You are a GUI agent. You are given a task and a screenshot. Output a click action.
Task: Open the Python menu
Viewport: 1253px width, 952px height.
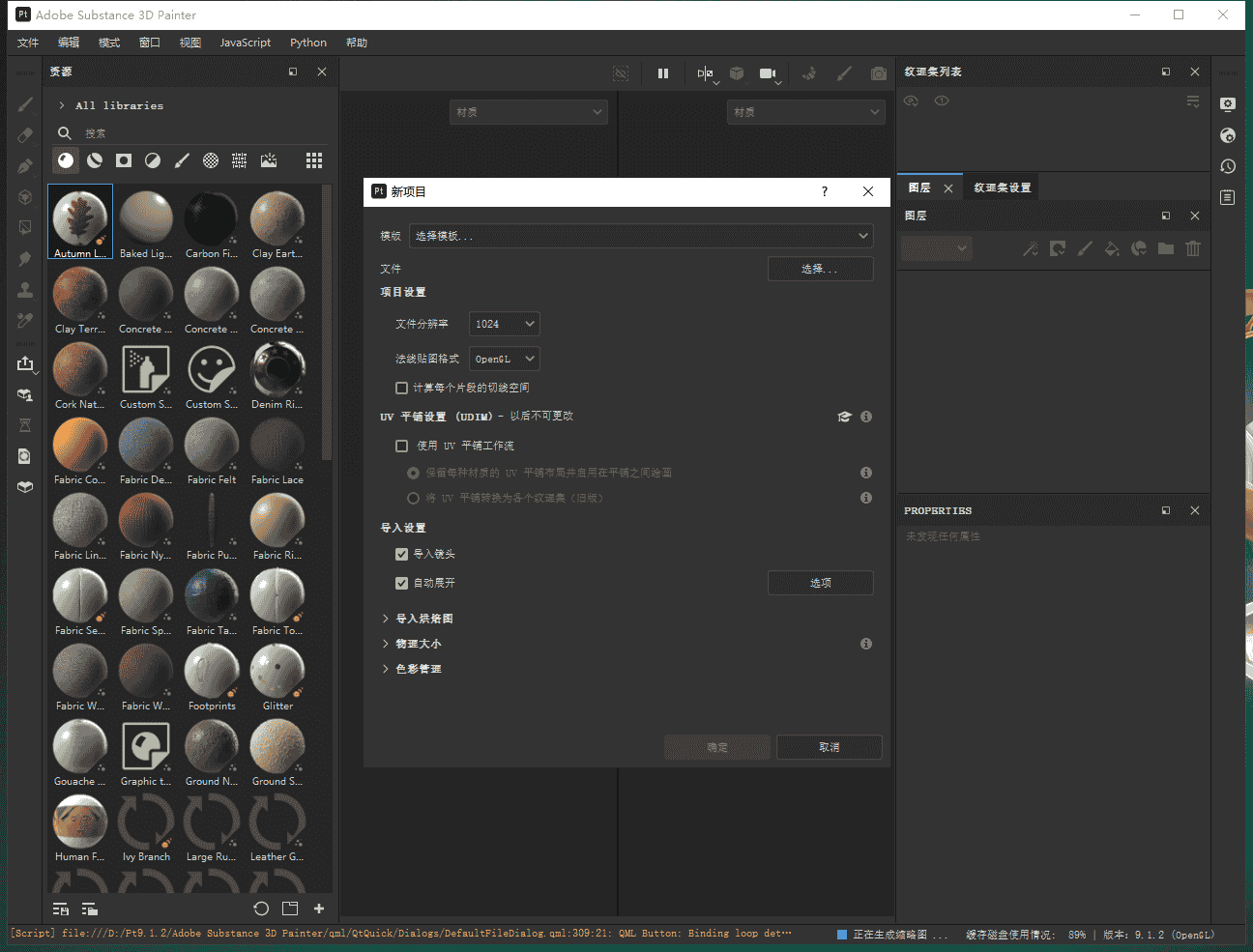pos(308,43)
